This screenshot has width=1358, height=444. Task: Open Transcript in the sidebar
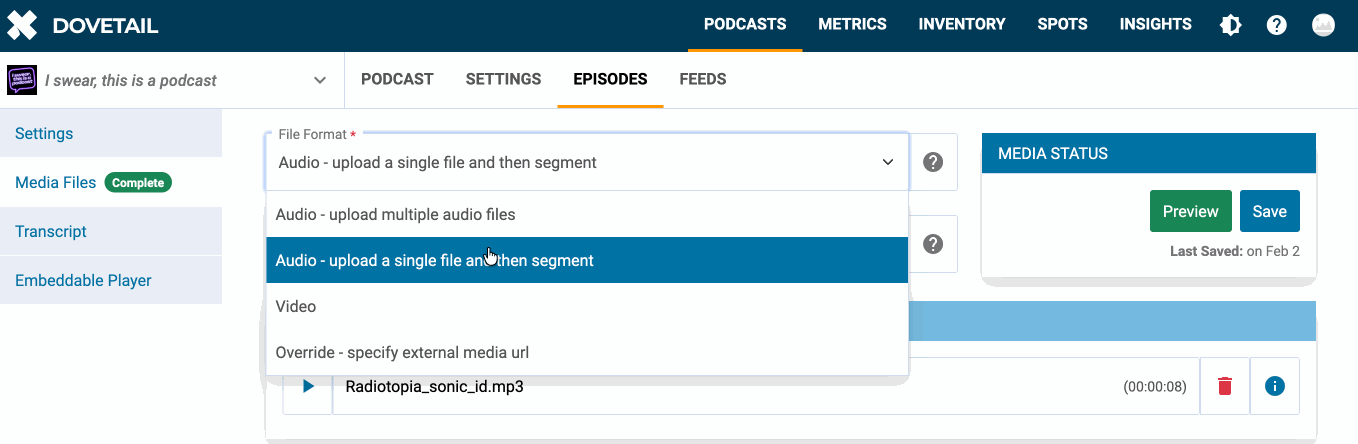coord(51,231)
